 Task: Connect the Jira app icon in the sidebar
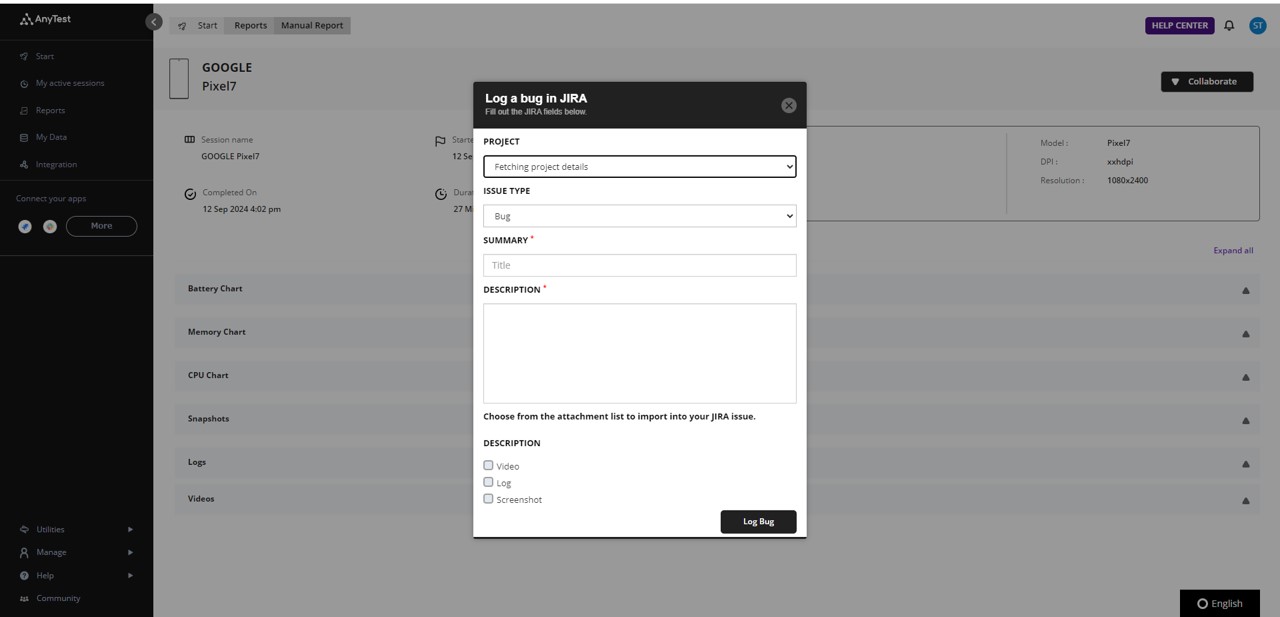pos(25,226)
